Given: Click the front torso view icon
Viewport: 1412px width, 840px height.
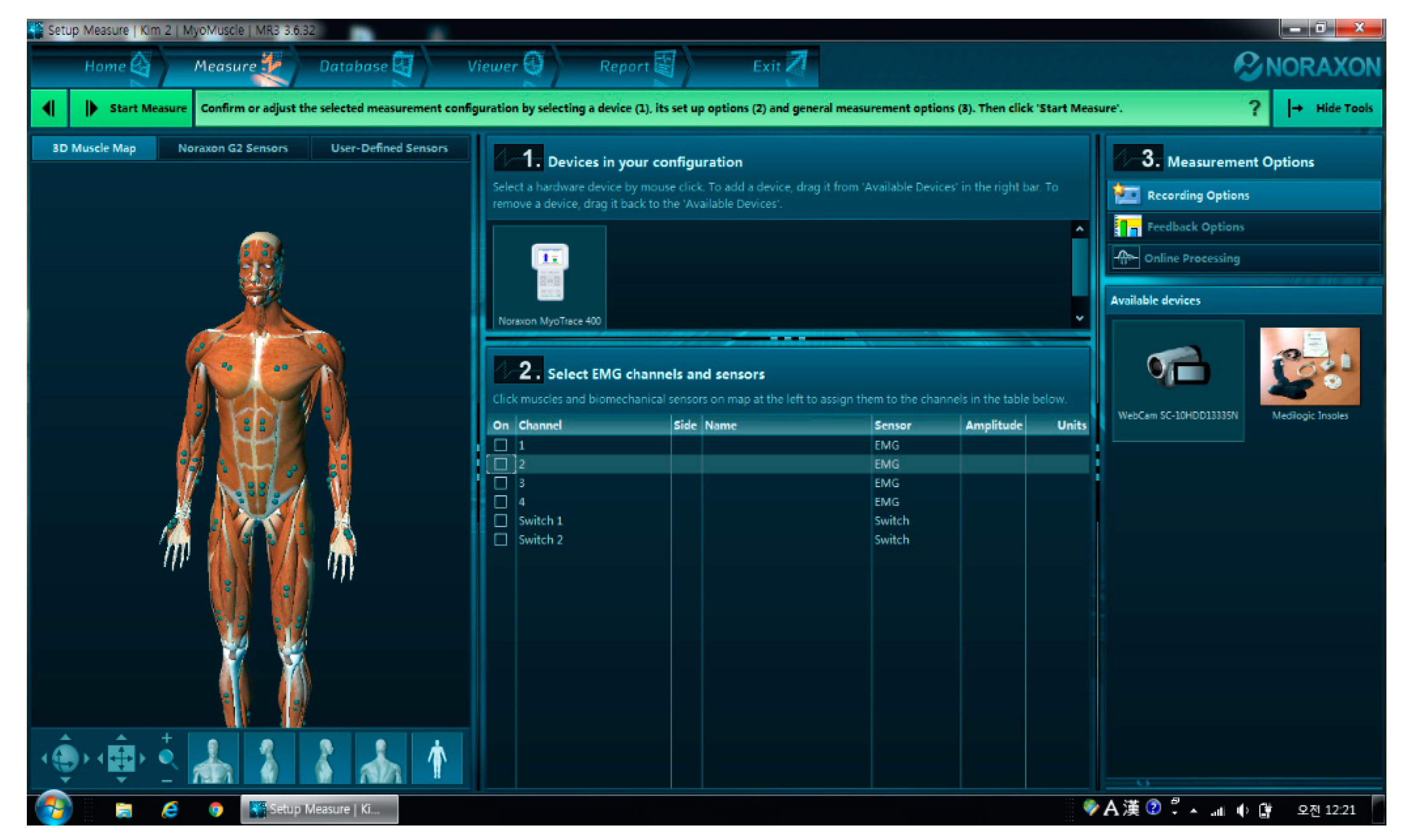Looking at the screenshot, I should (213, 759).
